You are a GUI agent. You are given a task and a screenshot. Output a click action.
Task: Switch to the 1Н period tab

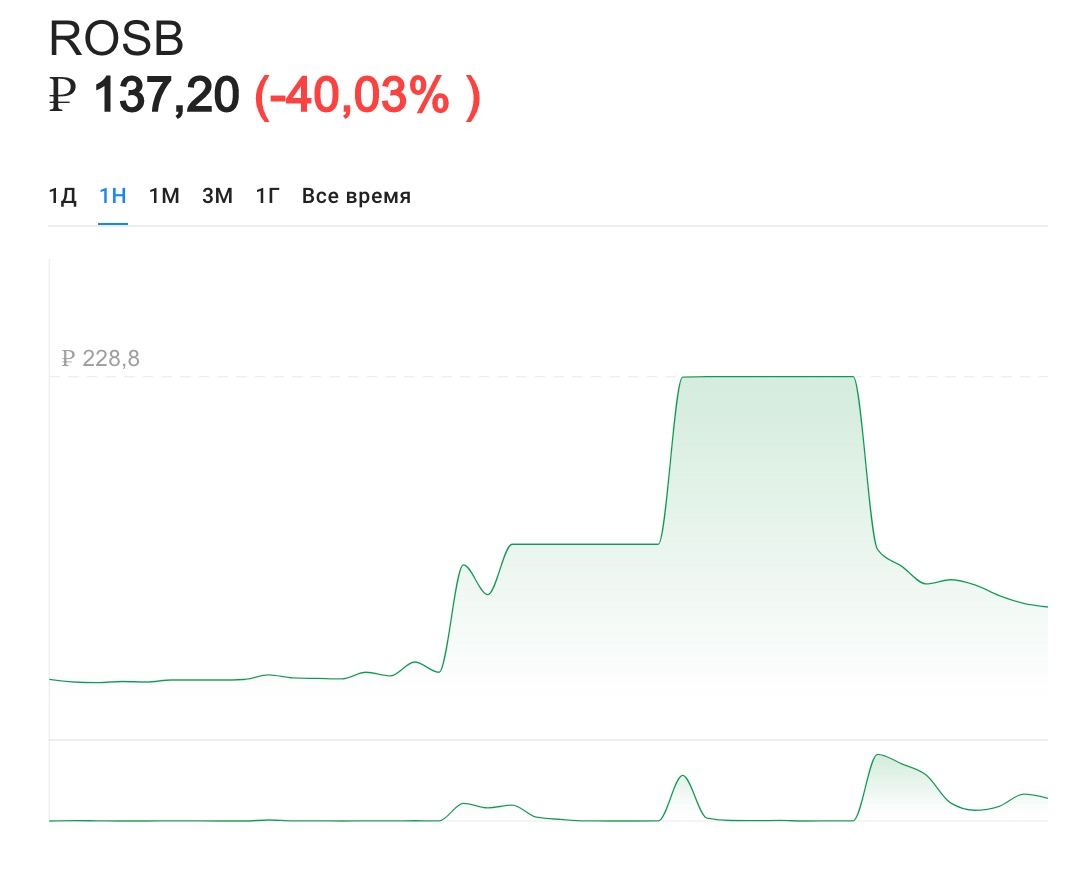(112, 196)
